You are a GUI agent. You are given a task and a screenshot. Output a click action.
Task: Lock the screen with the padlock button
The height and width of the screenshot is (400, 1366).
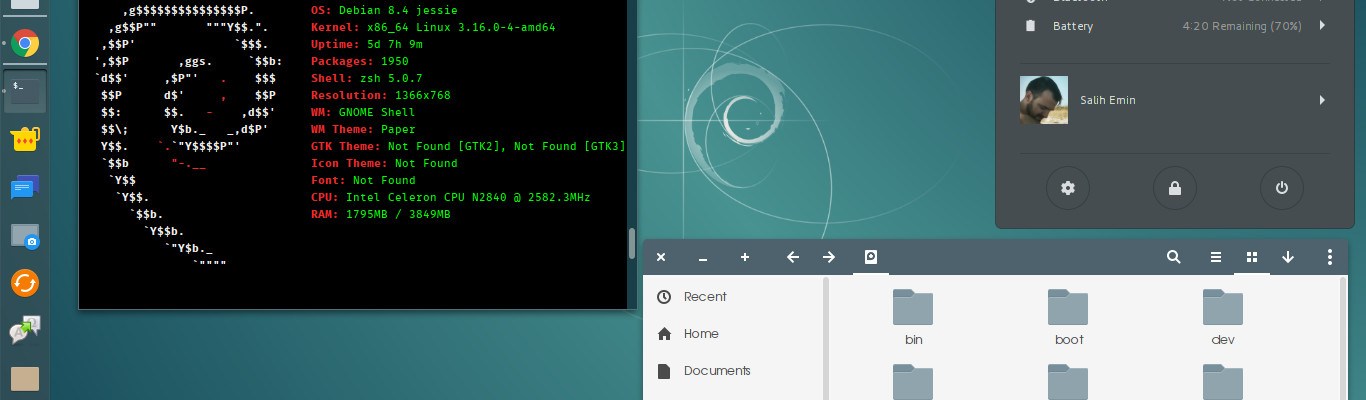pos(1174,188)
